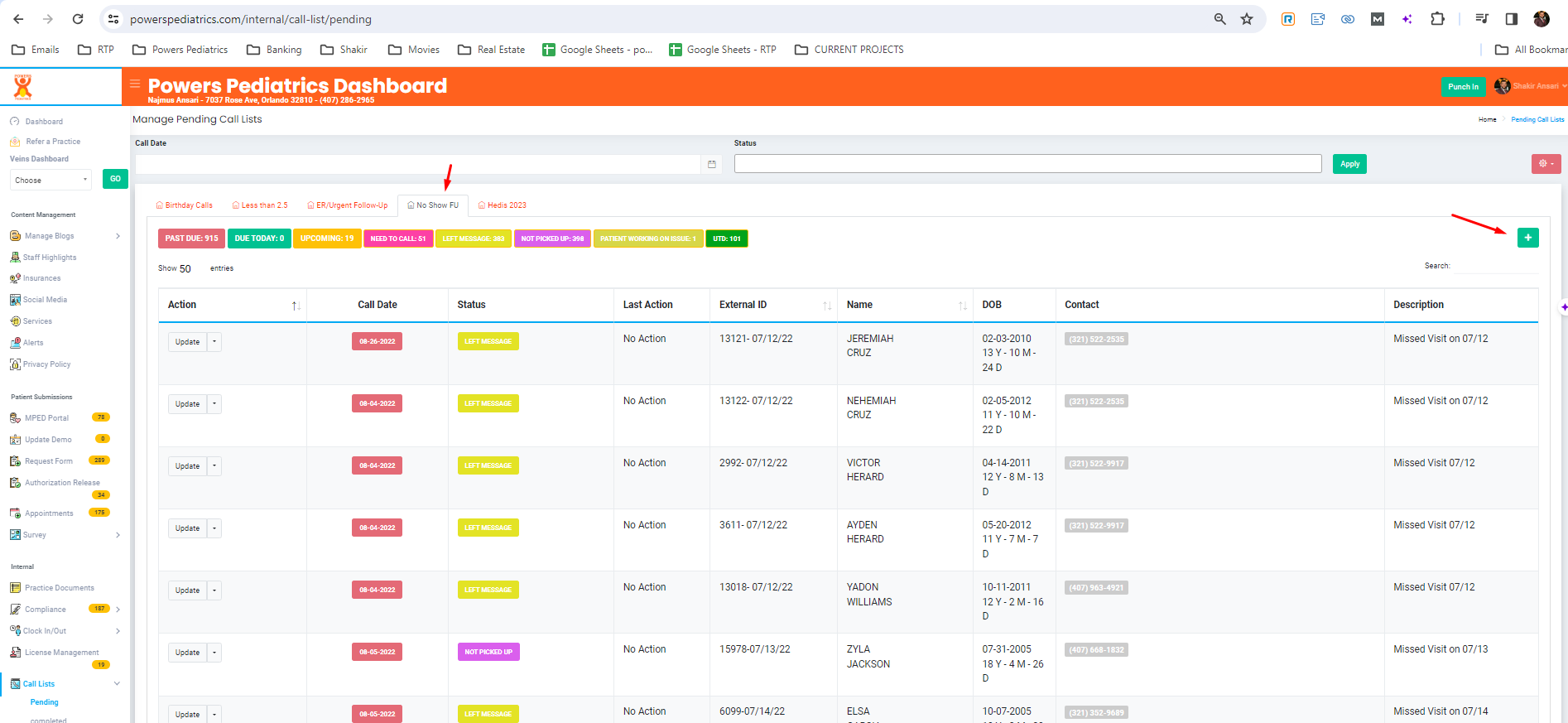Open the Veins Dashboard Choose dropdown
1568x723 pixels.
[51, 180]
